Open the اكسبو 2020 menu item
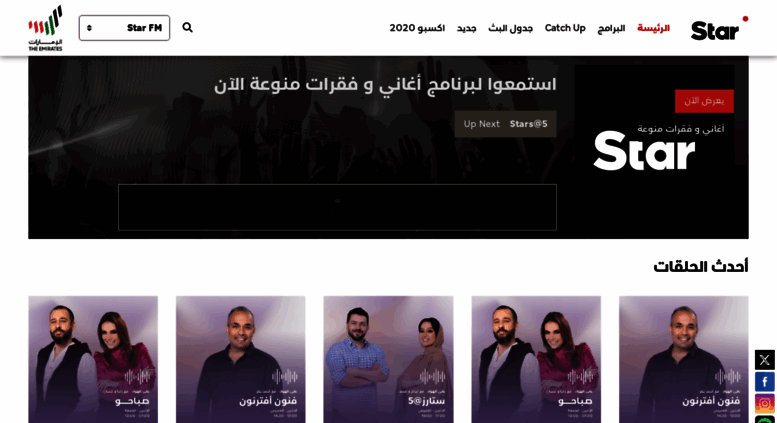This screenshot has width=777, height=423. (x=417, y=28)
